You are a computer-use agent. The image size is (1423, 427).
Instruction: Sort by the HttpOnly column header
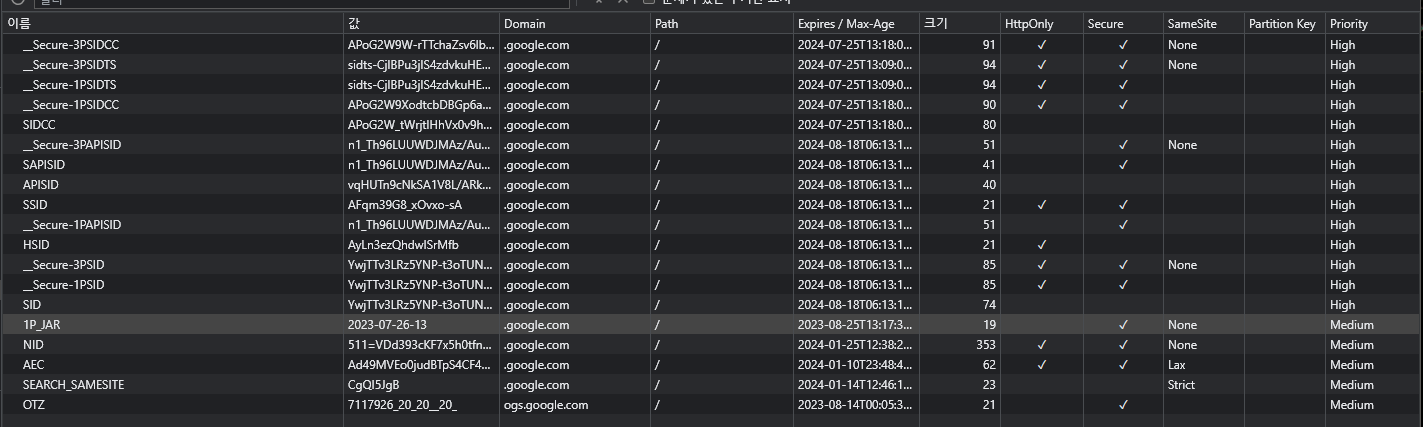point(1042,24)
